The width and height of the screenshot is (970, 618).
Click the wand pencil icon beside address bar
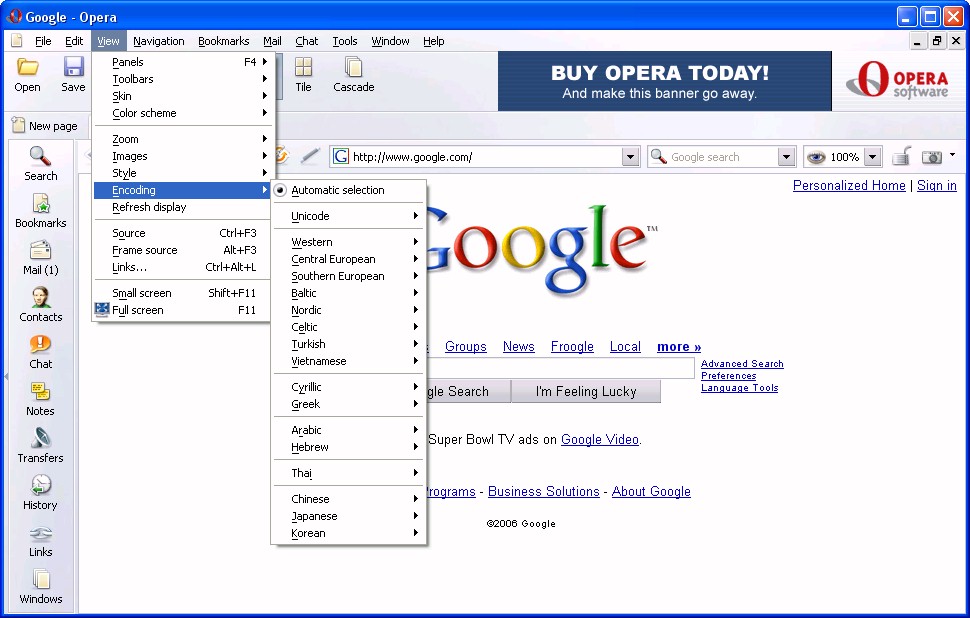pyautogui.click(x=309, y=157)
